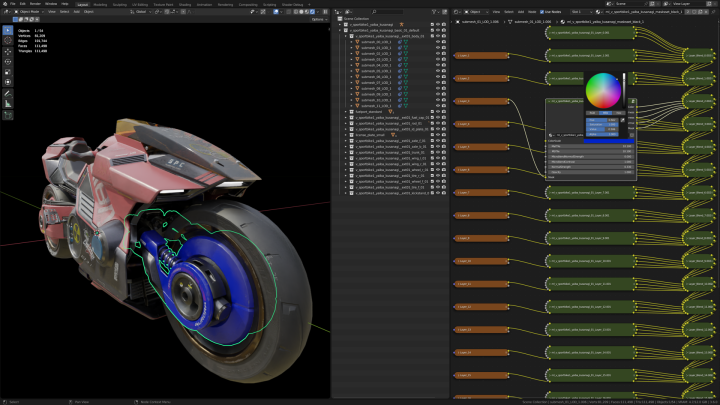Click inside the color wheel
Viewport: 720px width, 405px height.
tap(601, 89)
